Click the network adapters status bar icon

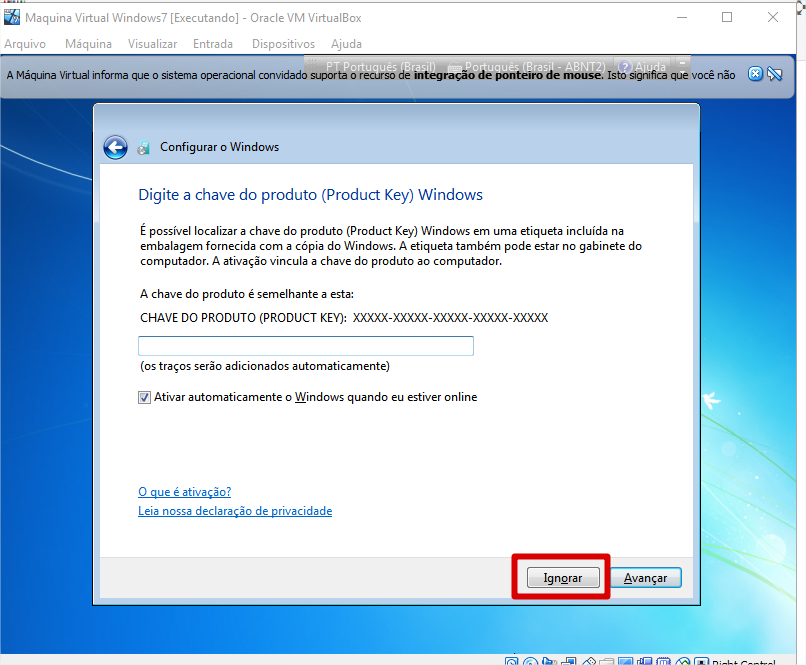point(569,661)
